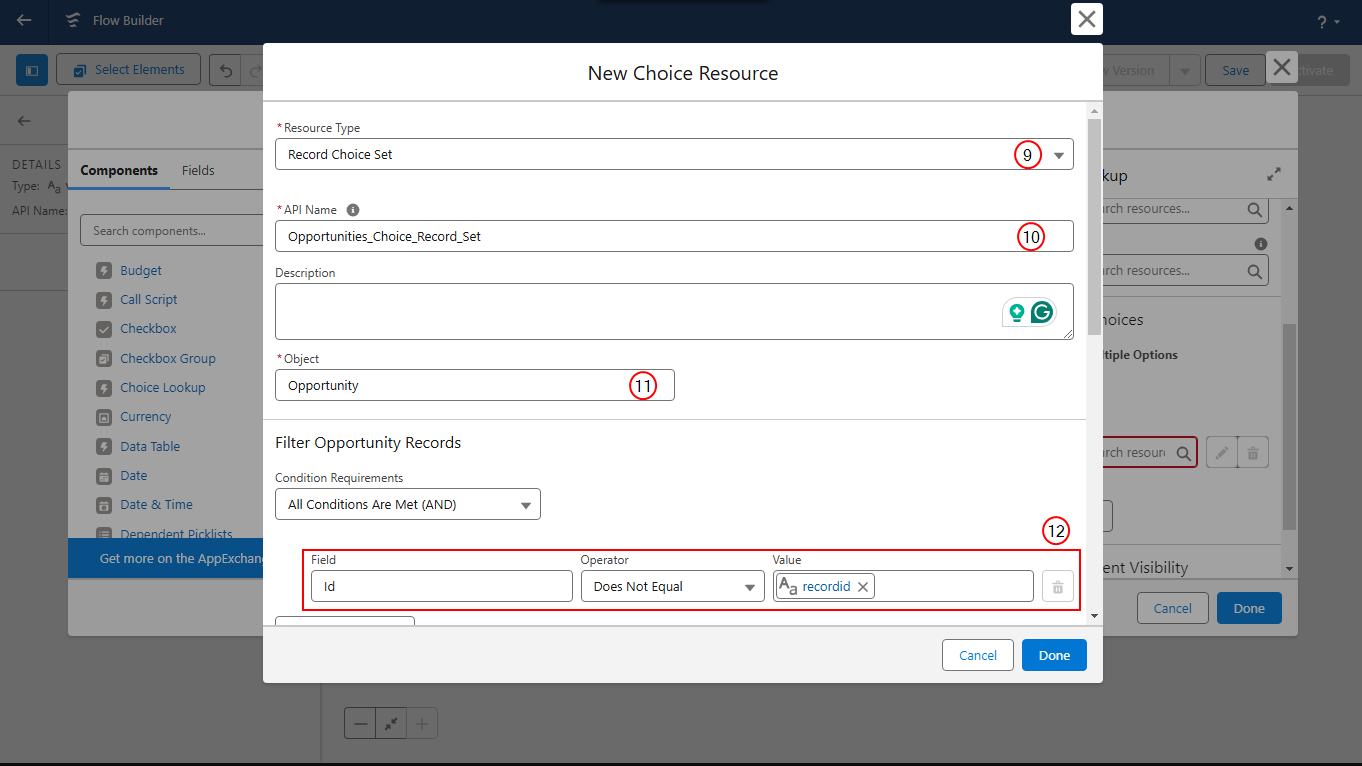Image resolution: width=1362 pixels, height=766 pixels.
Task: Click the Flow Builder back arrow in top bar
Action: tap(24, 20)
